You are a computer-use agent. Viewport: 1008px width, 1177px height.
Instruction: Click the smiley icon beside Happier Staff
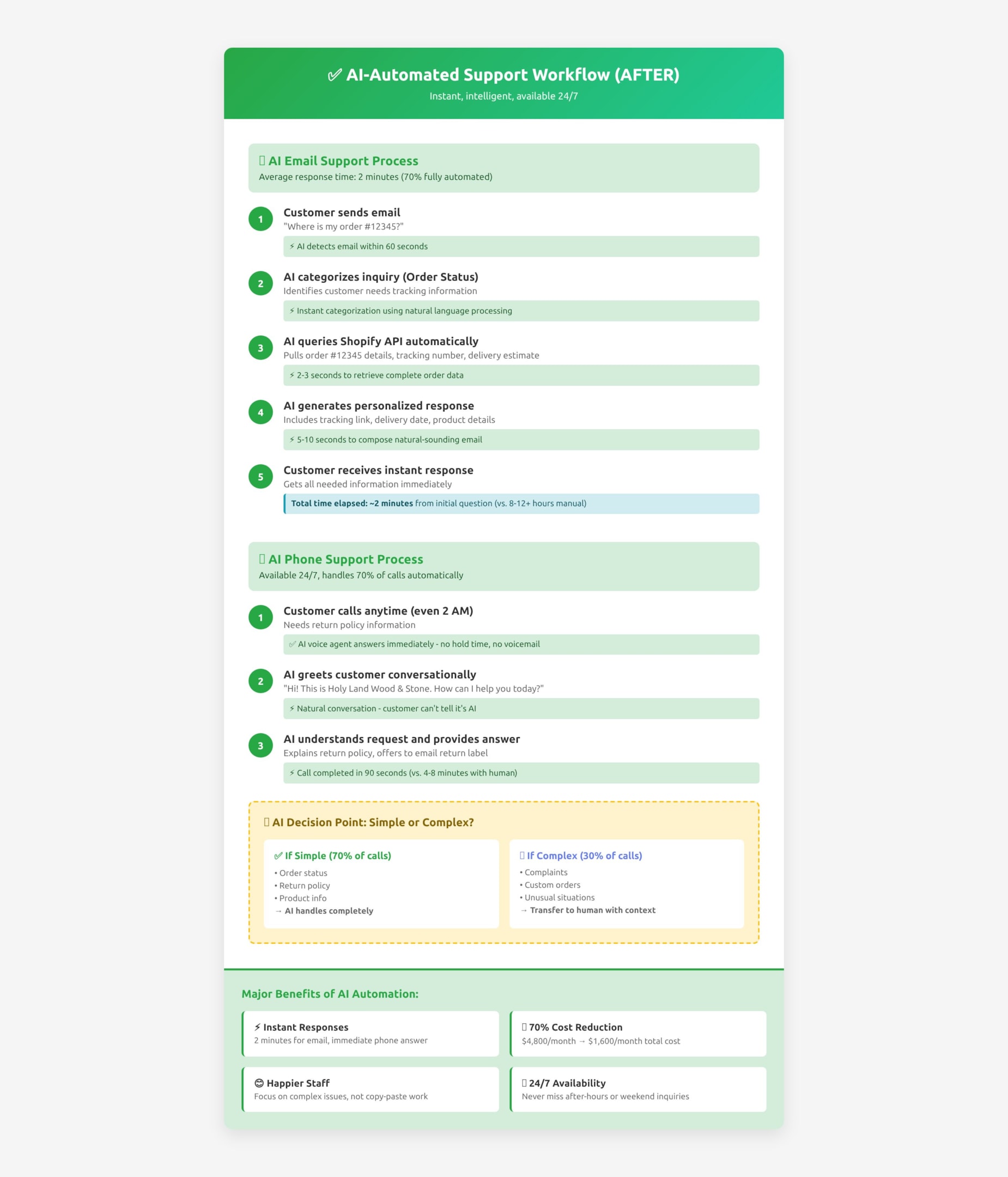259,1083
